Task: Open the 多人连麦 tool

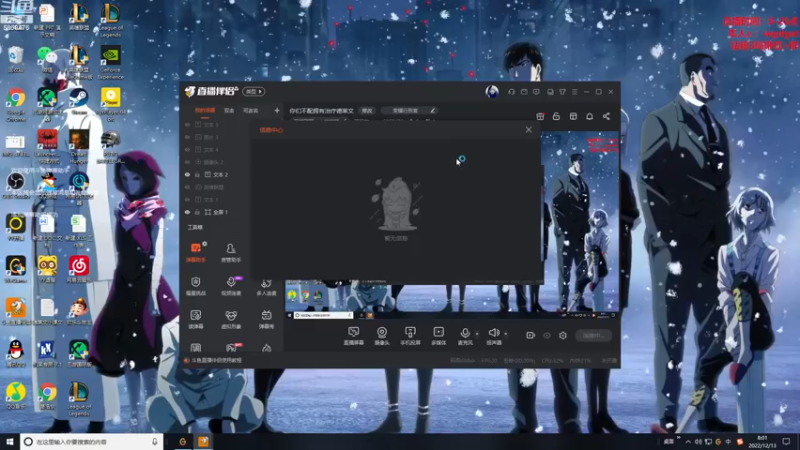Action: pos(266,286)
